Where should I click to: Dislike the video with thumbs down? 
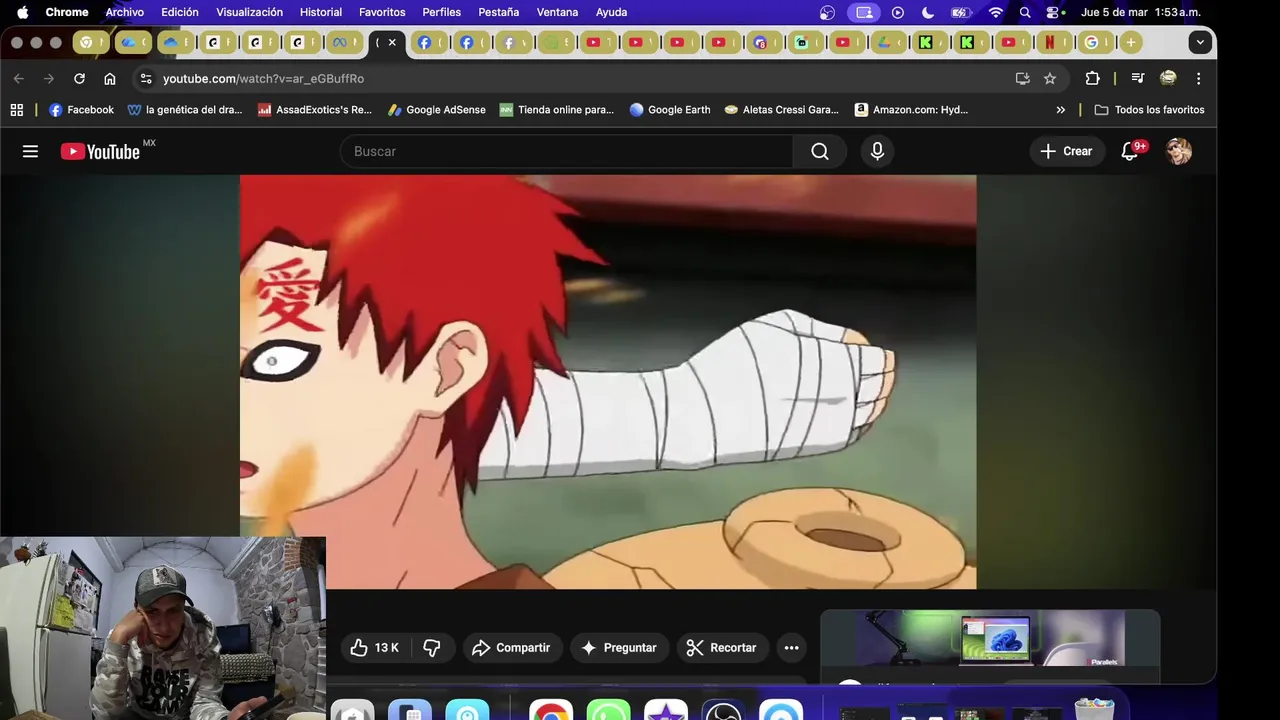click(432, 648)
